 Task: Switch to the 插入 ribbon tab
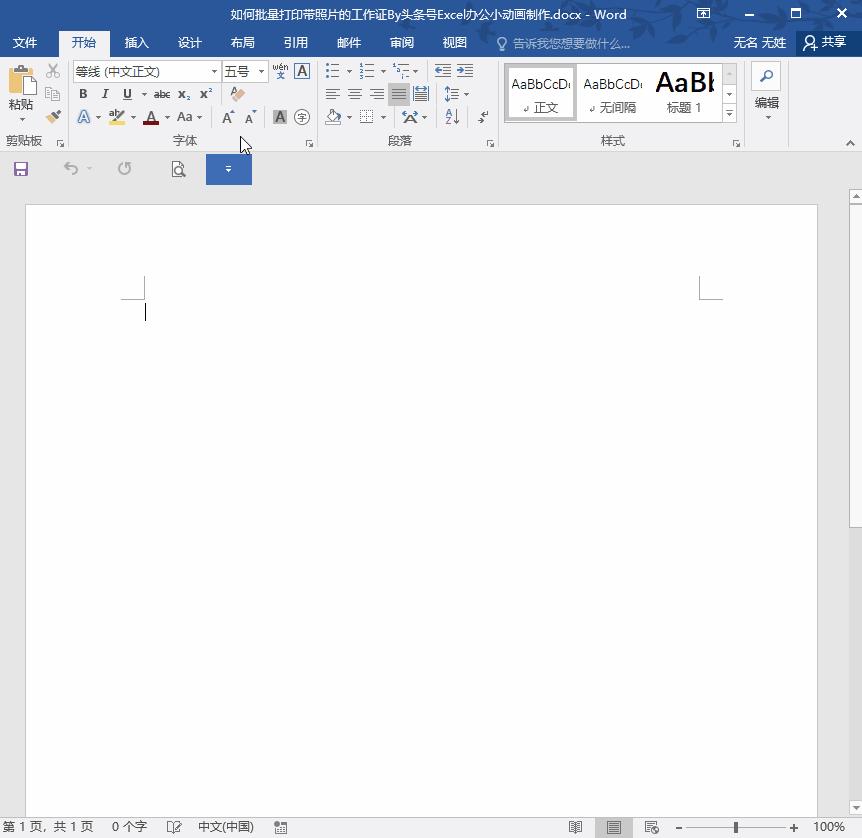[136, 43]
